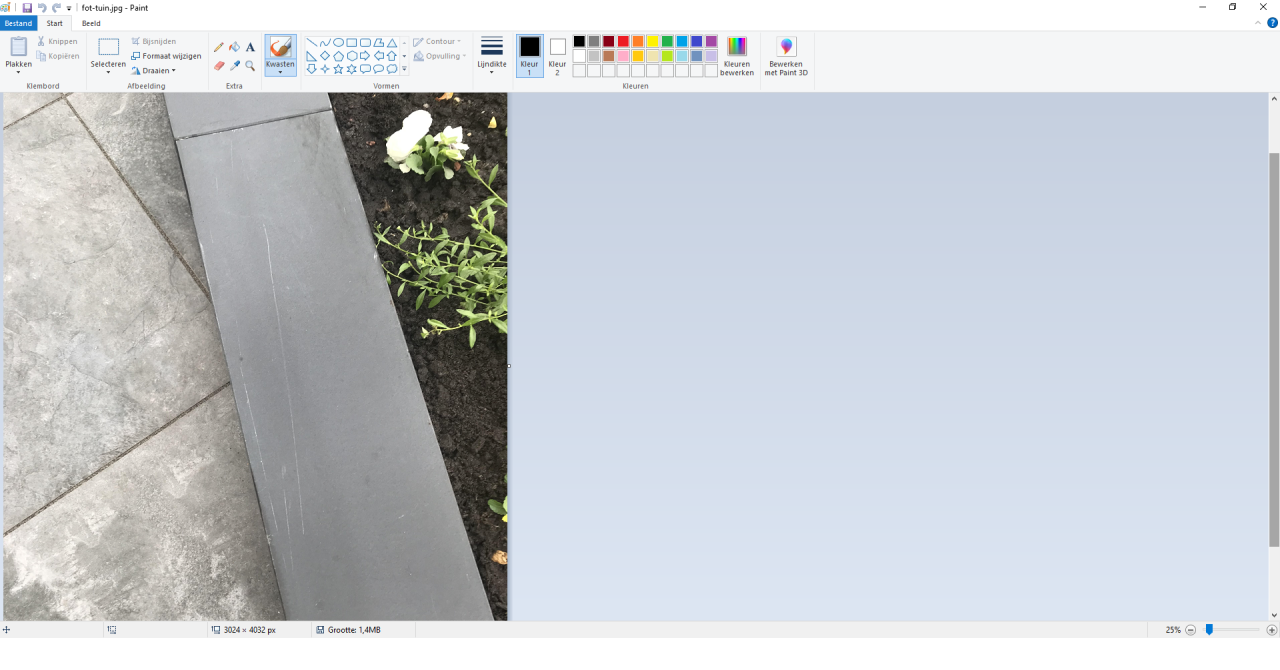Click the zoom in plus button
Viewport: 1280px width, 670px height.
(1271, 630)
